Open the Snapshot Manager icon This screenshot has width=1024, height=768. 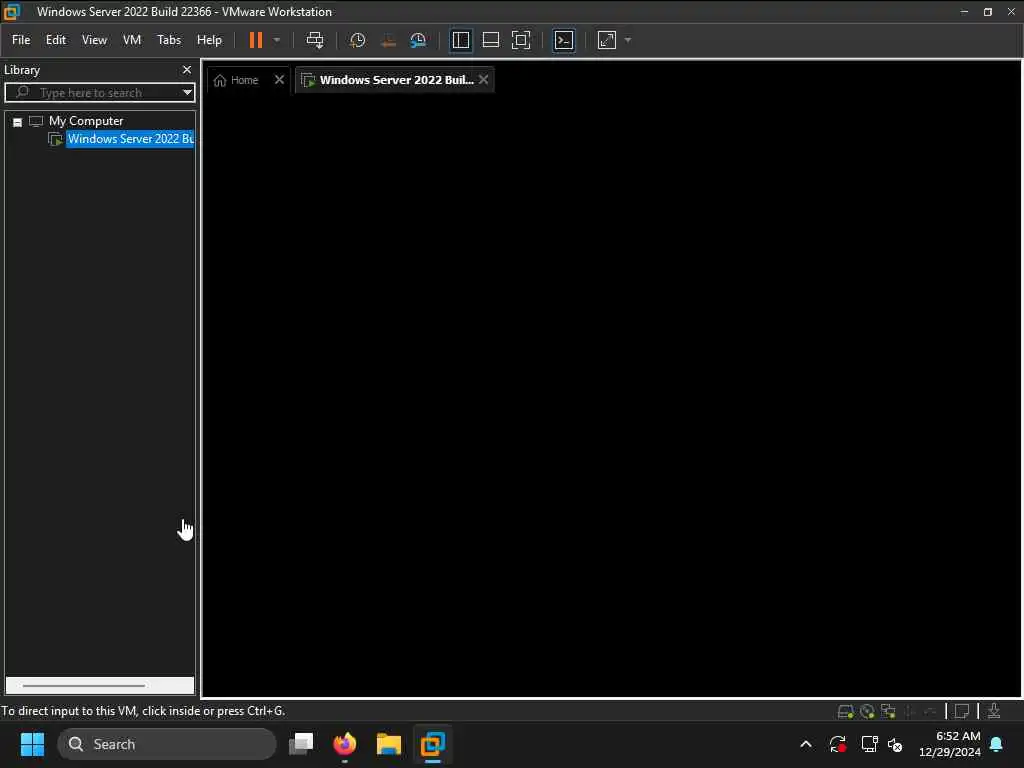418,40
